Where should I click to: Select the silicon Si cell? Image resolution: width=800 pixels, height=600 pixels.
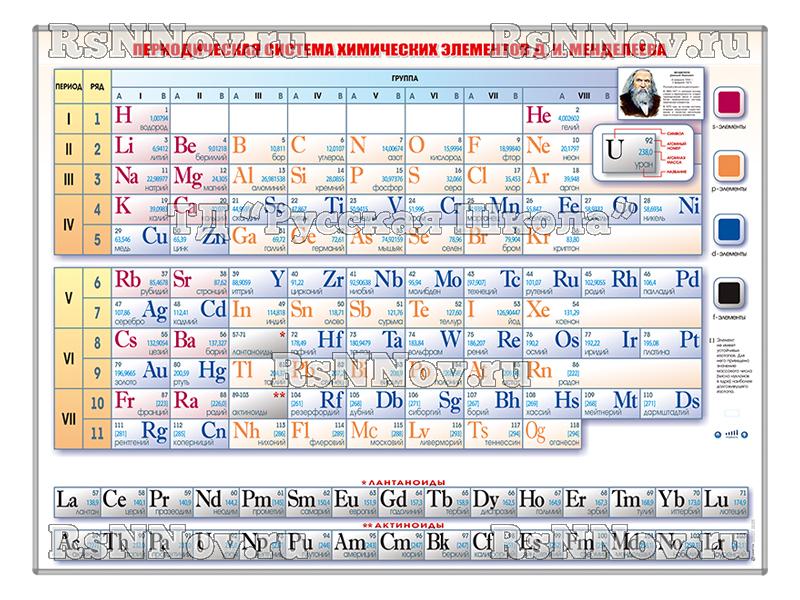tap(317, 179)
